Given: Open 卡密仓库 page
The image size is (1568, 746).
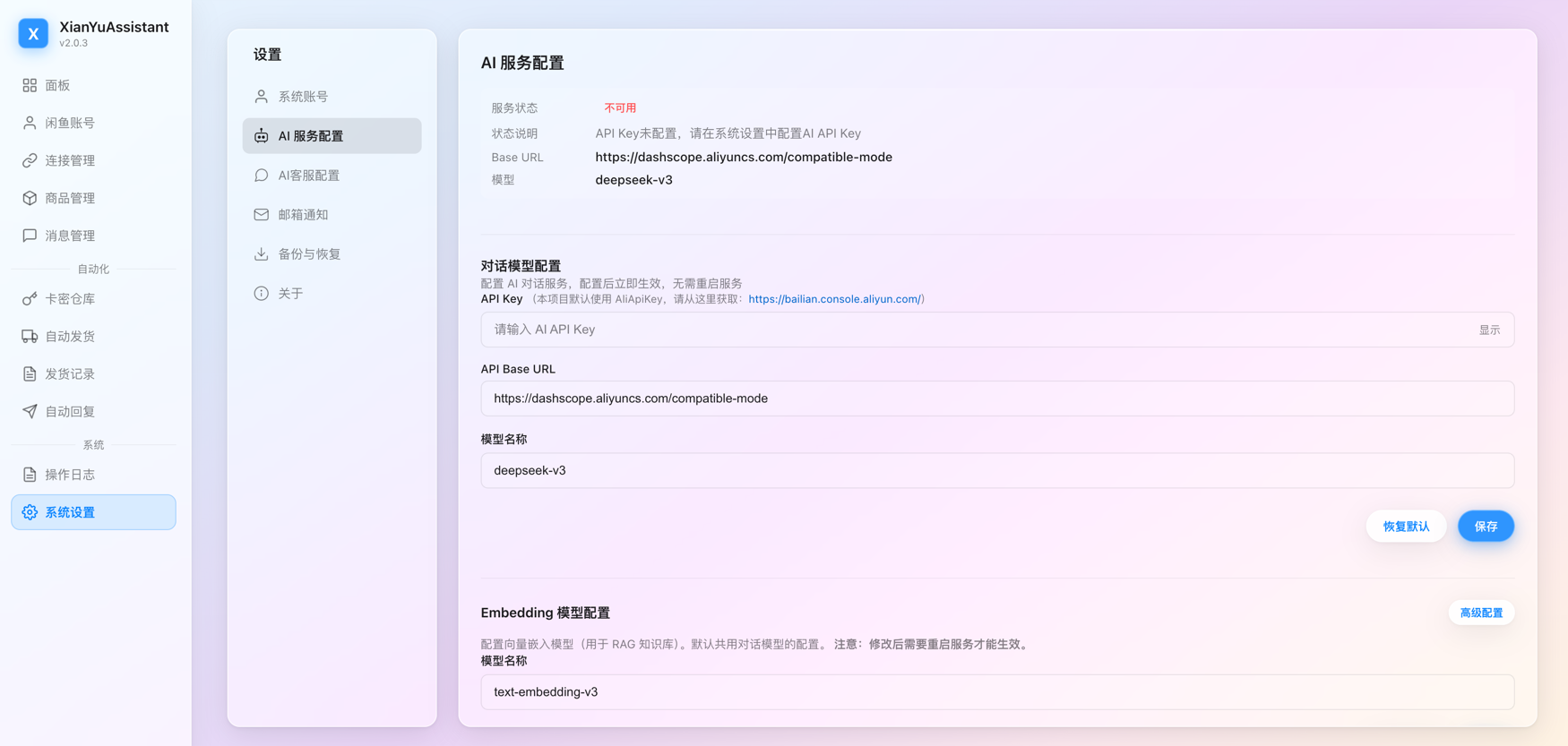Looking at the screenshot, I should coord(93,298).
